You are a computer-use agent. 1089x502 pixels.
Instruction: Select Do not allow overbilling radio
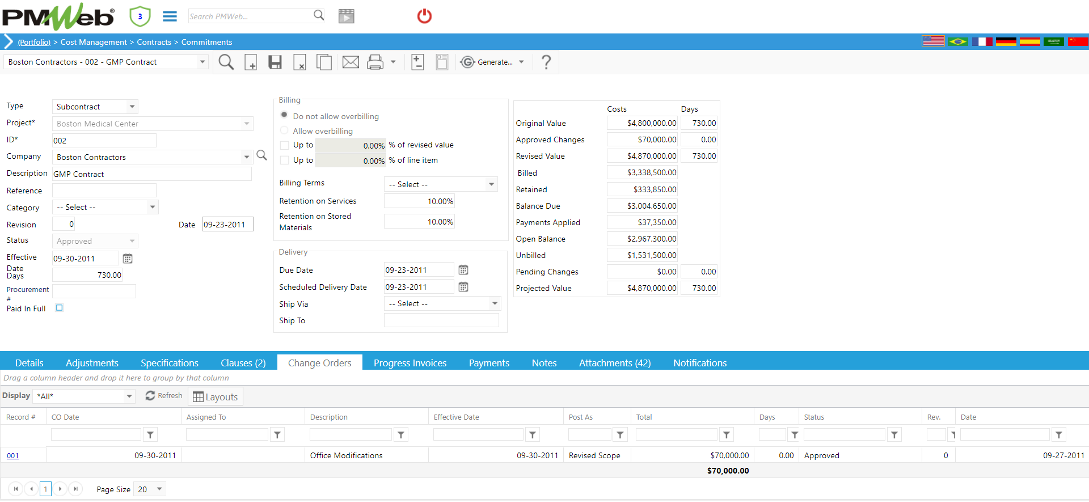click(284, 116)
